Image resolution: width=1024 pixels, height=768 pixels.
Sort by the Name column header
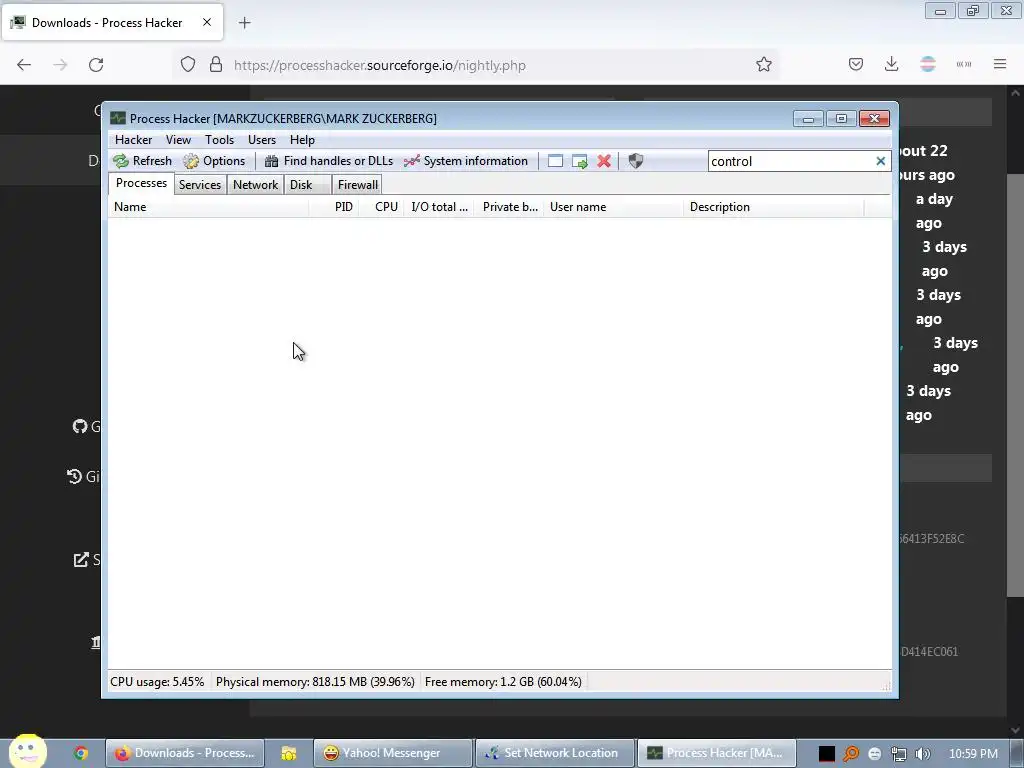(208, 207)
